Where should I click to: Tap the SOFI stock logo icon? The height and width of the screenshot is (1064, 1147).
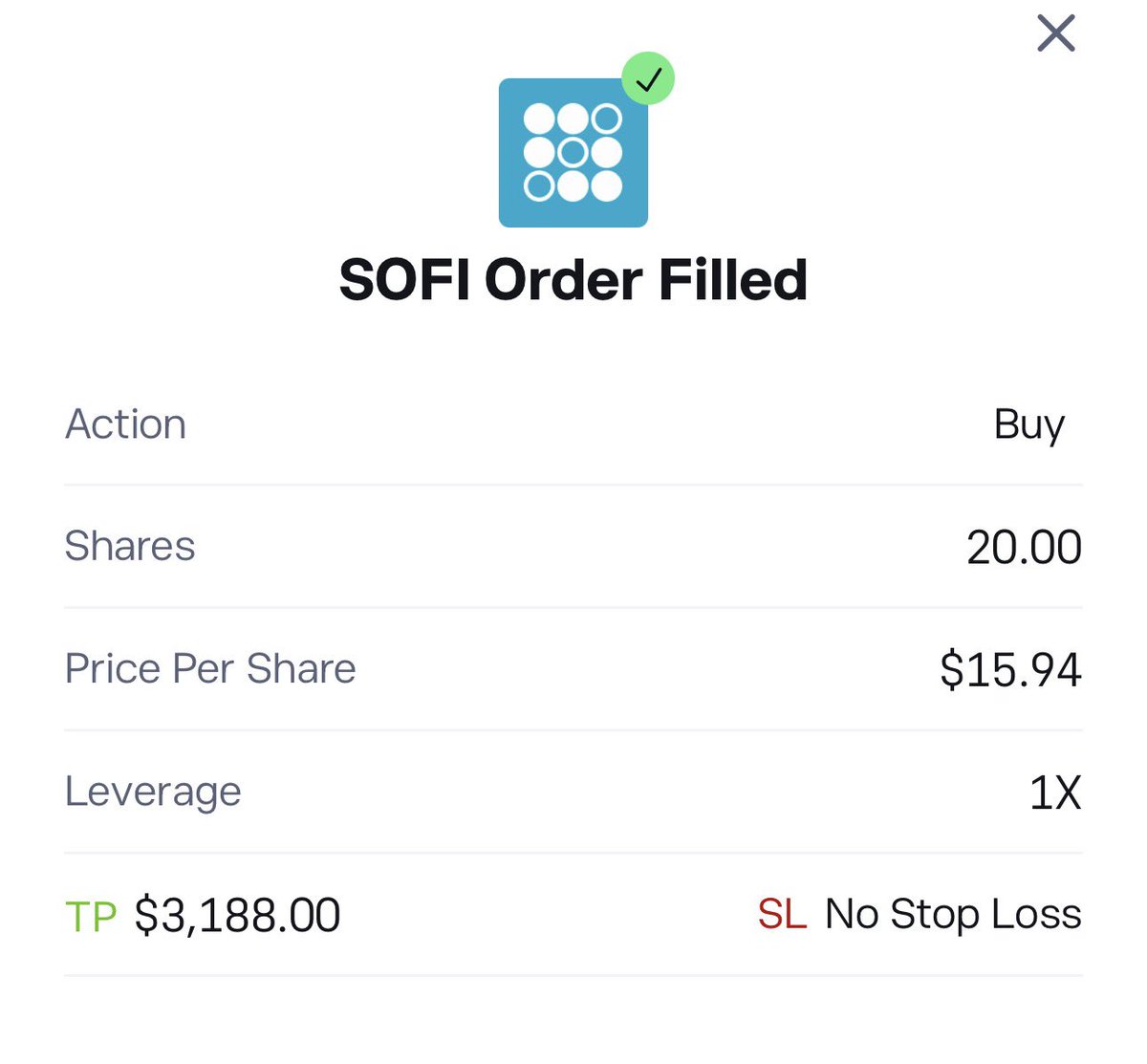573,153
